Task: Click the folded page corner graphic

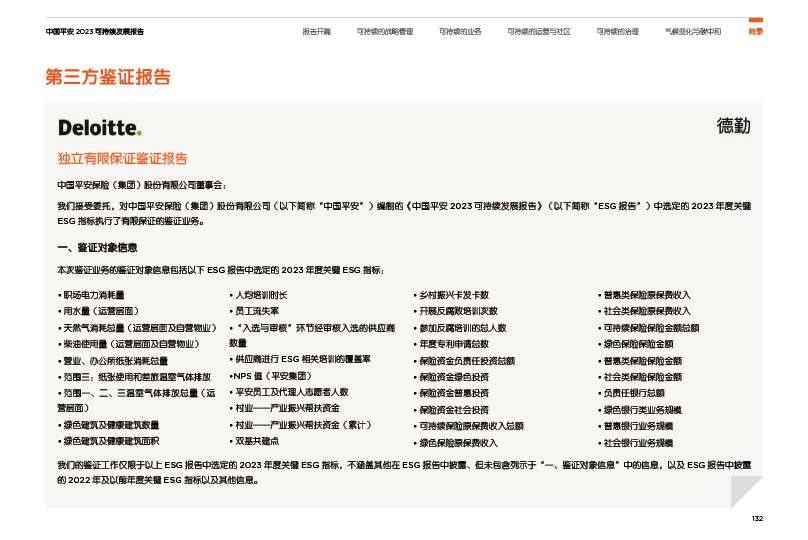Action: [746, 491]
